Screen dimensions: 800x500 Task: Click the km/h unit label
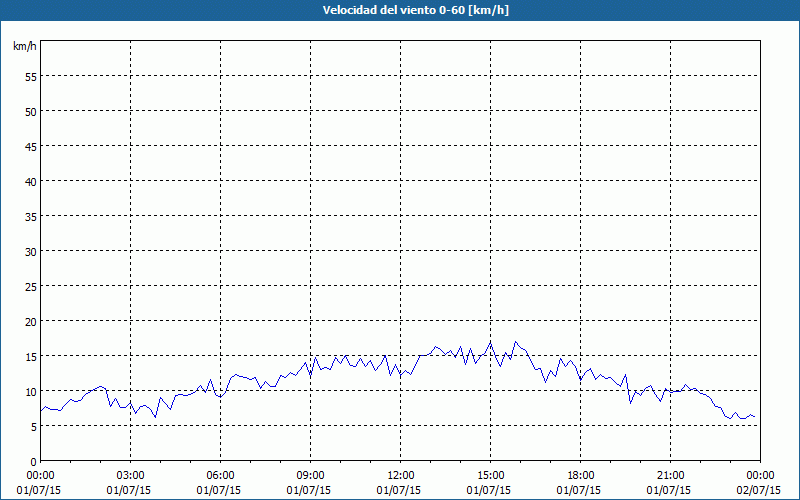pos(25,46)
